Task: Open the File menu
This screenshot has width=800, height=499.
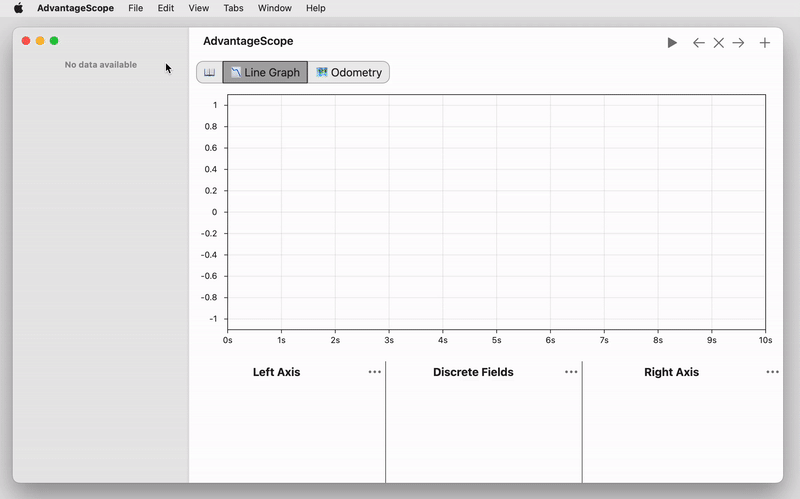Action: tap(136, 8)
